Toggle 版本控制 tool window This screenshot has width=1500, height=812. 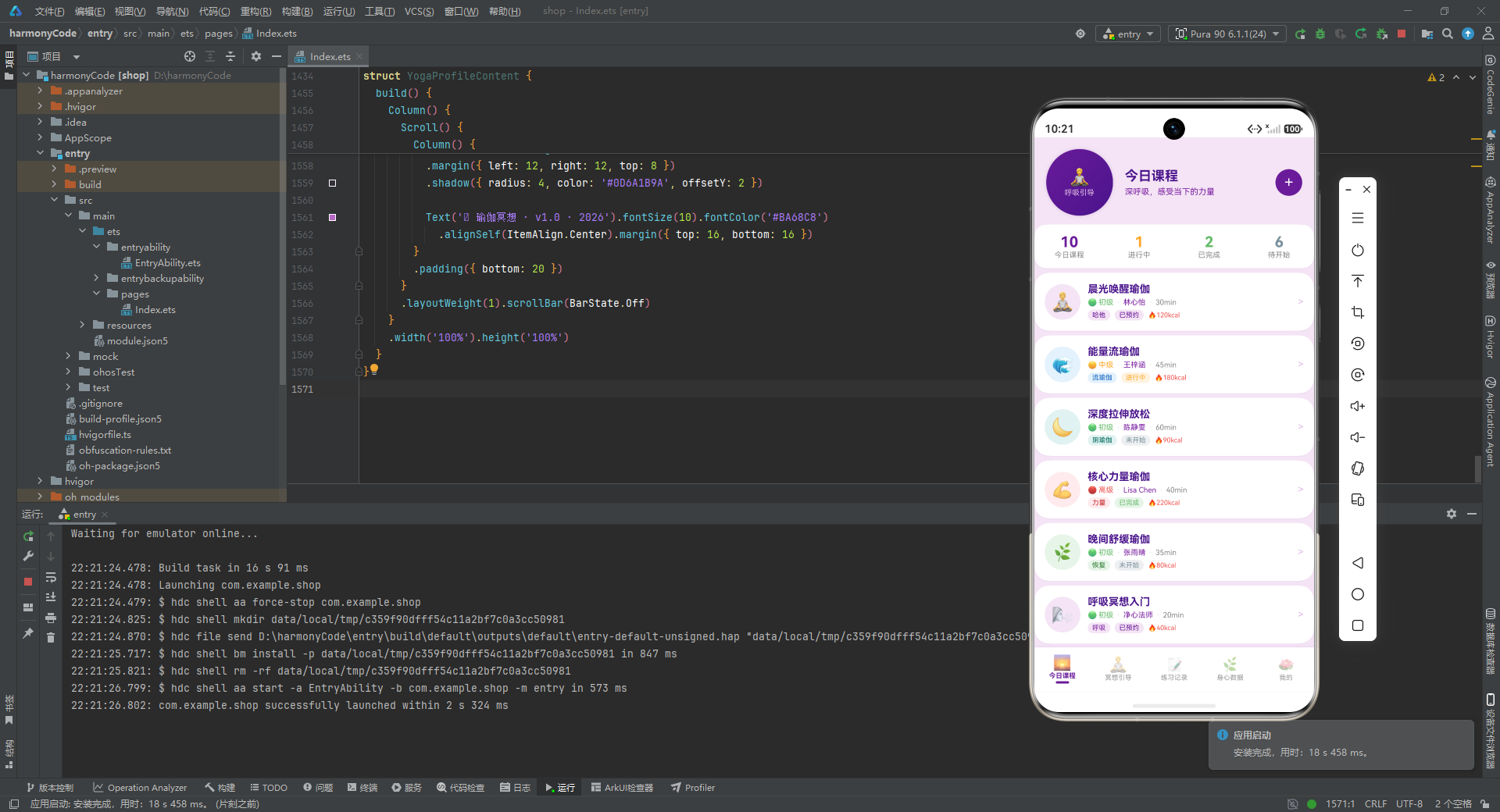[x=50, y=788]
